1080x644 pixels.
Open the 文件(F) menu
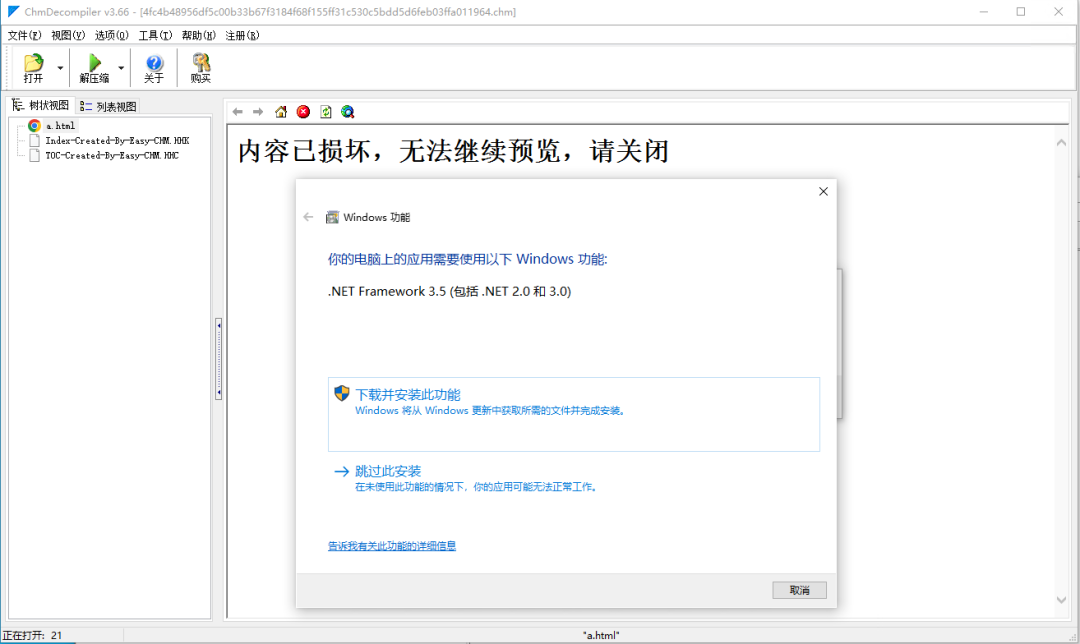tap(24, 35)
